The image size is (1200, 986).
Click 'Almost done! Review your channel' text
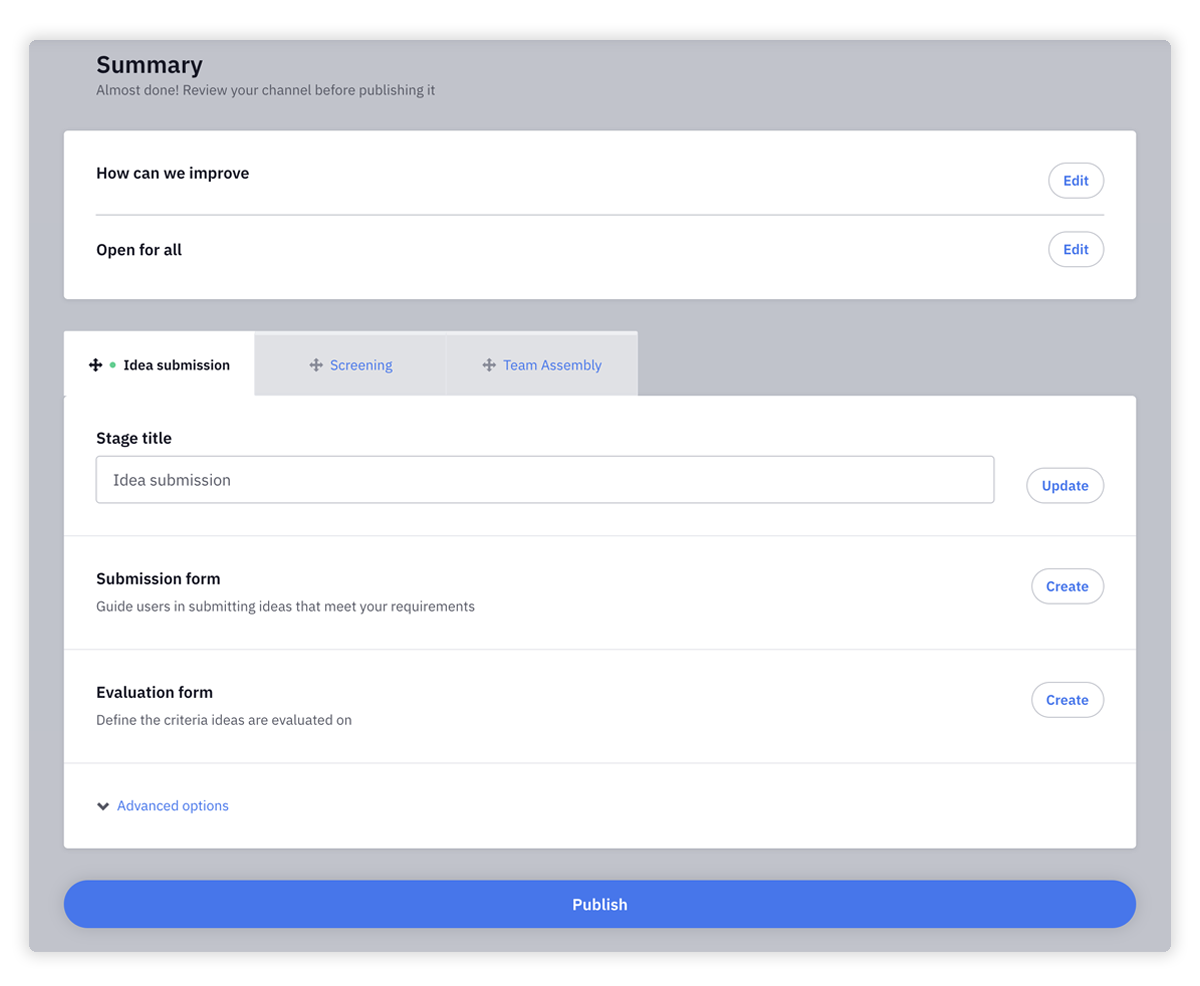[x=265, y=90]
